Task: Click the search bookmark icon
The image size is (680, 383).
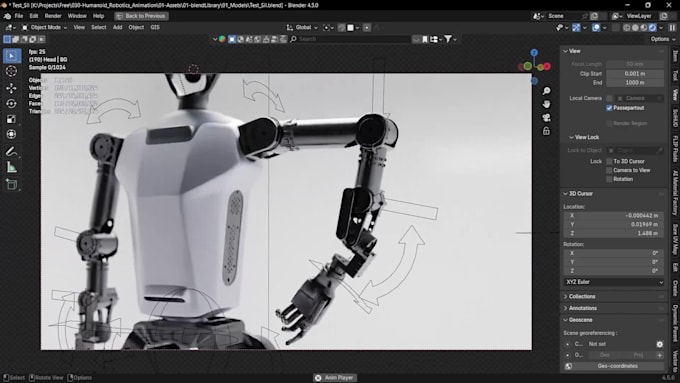Action: [425, 39]
